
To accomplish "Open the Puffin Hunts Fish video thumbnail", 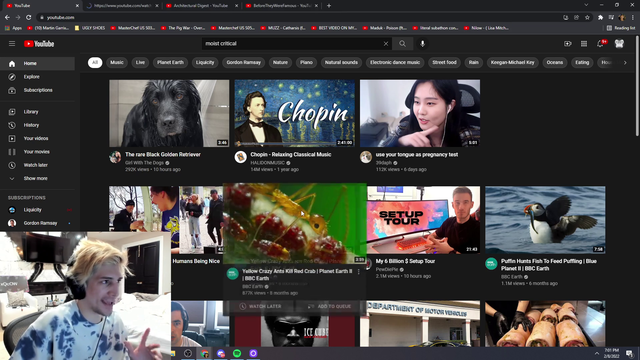I will [x=545, y=220].
